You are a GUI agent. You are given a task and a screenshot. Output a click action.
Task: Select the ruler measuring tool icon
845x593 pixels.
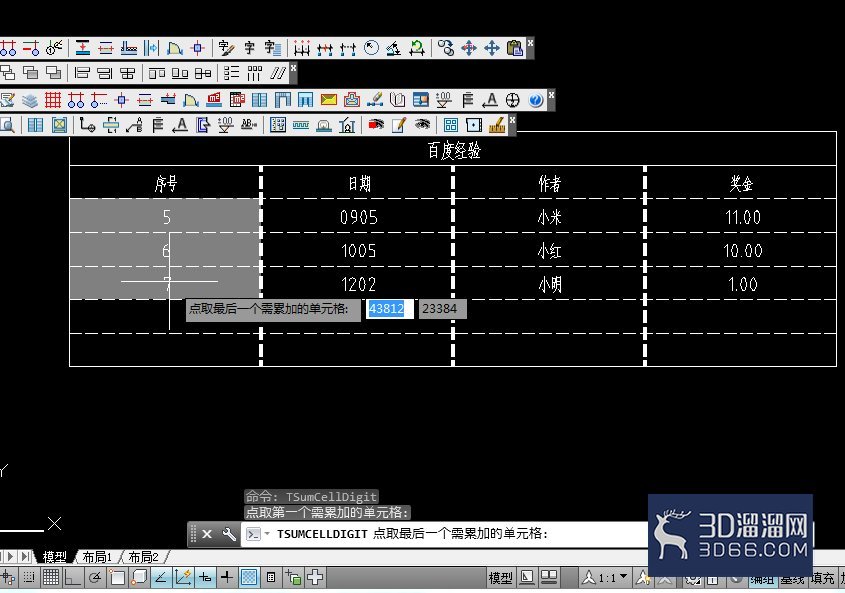coord(497,125)
